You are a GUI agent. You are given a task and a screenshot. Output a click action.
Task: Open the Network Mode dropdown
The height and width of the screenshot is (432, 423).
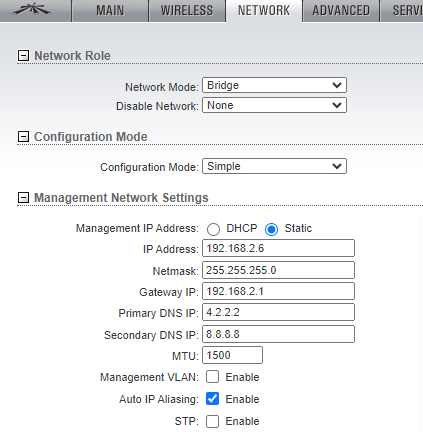(274, 85)
